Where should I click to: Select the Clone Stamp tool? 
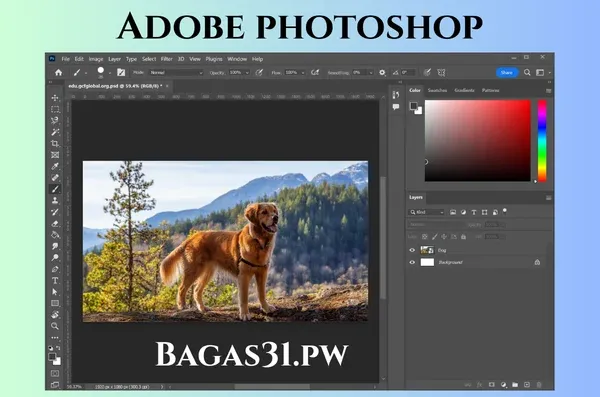click(x=55, y=200)
